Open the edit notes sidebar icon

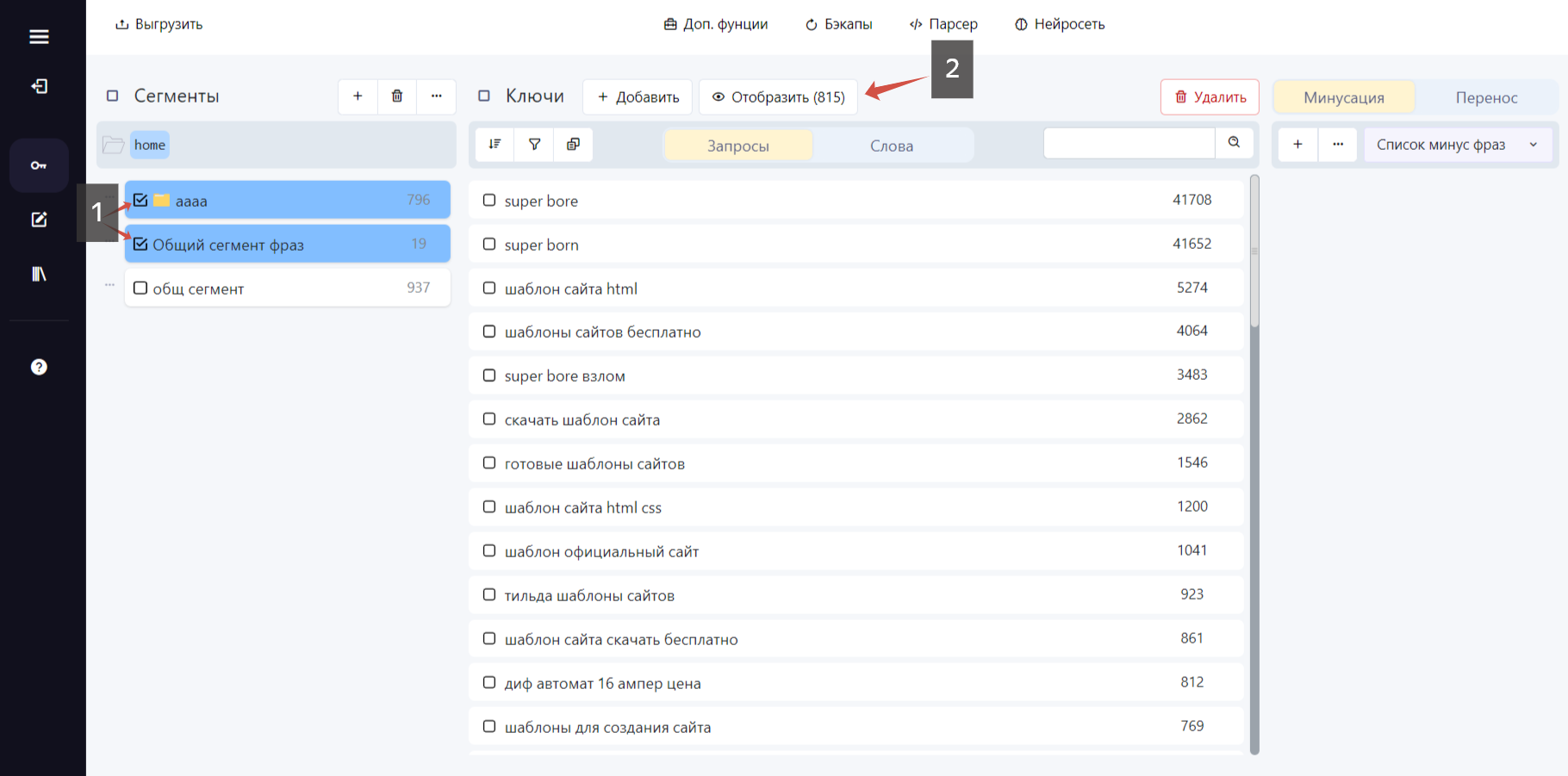[x=39, y=220]
